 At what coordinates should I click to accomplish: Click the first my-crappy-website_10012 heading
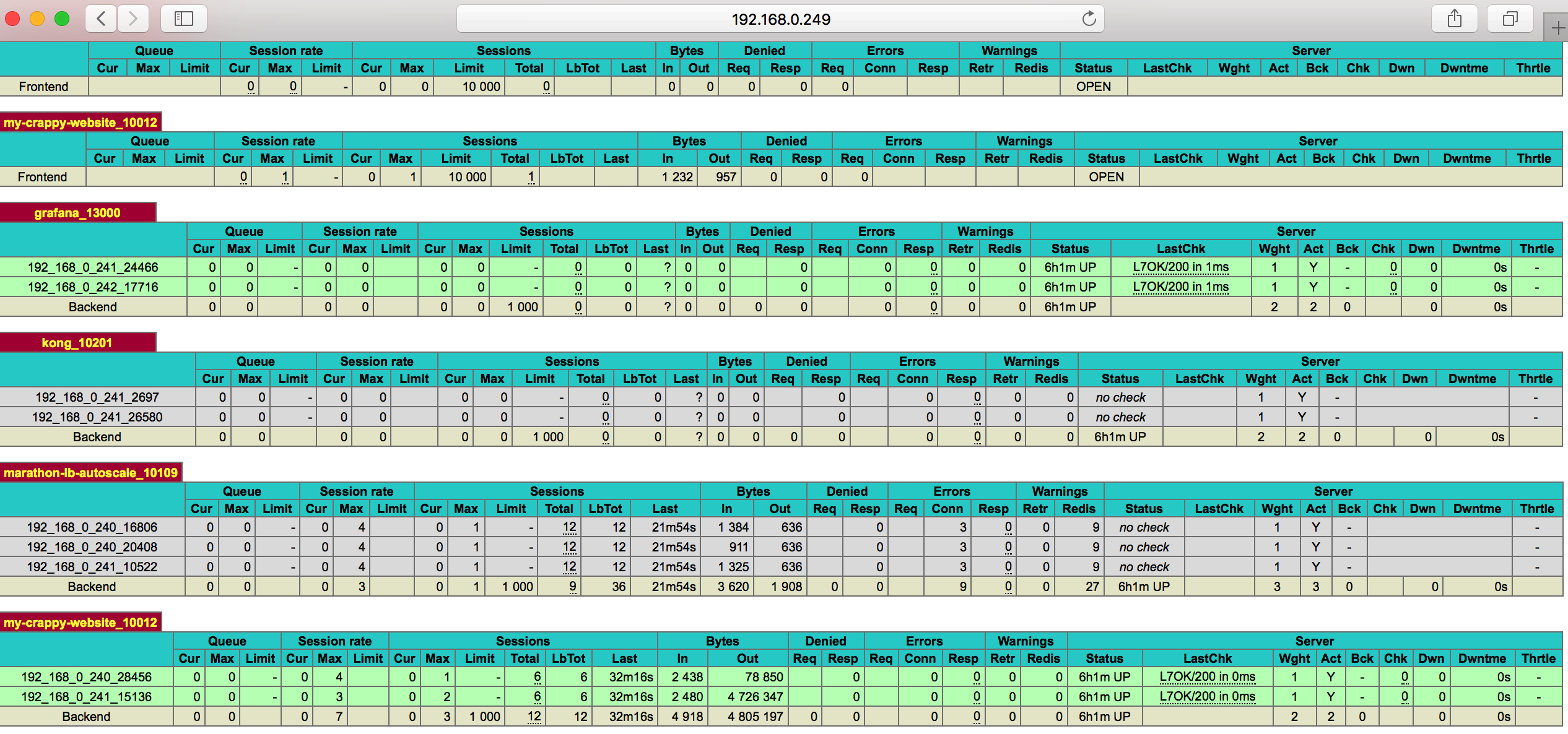pyautogui.click(x=81, y=123)
